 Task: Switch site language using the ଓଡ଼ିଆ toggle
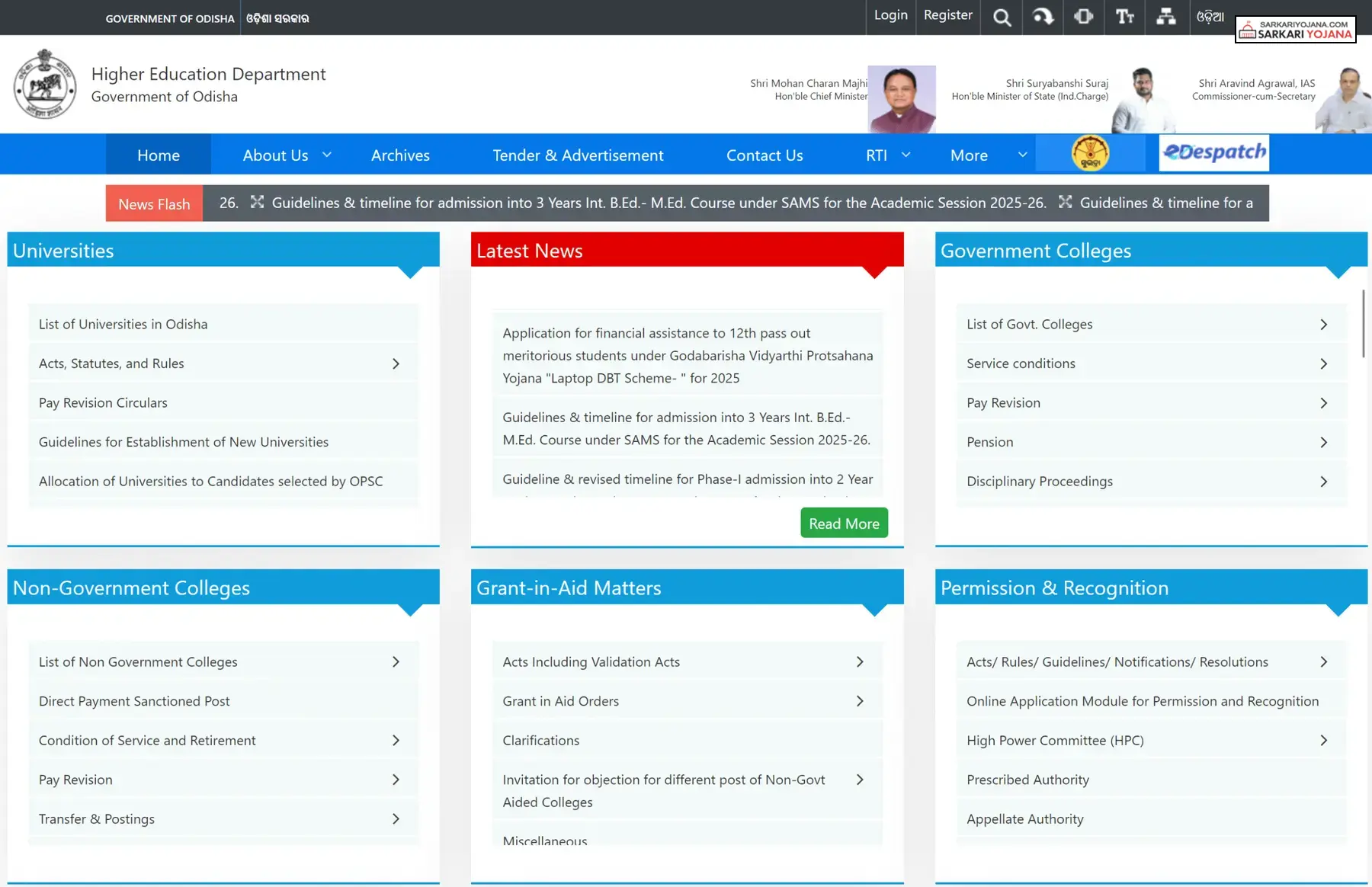coord(1210,17)
